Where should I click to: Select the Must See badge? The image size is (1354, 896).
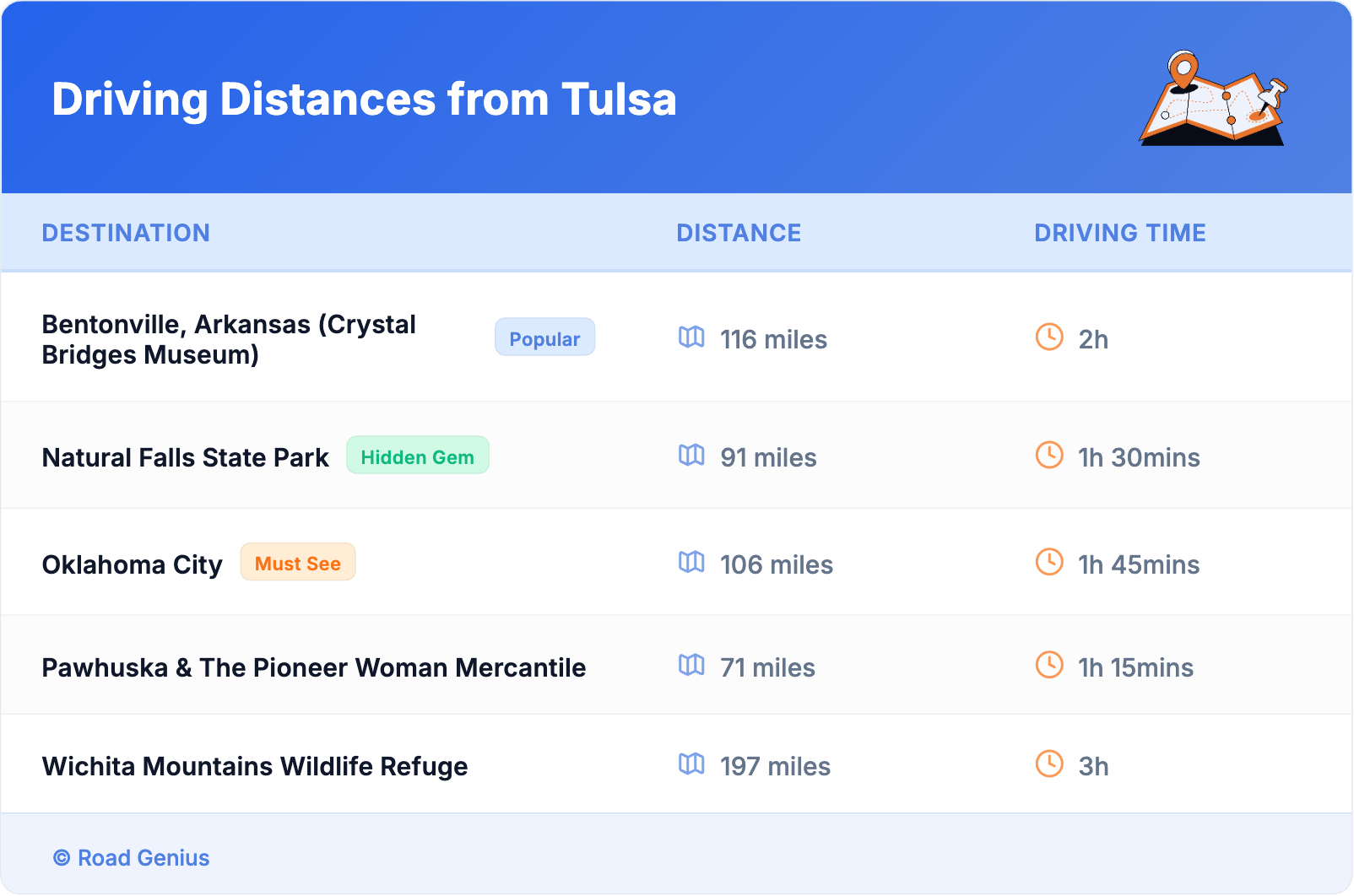pyautogui.click(x=298, y=563)
